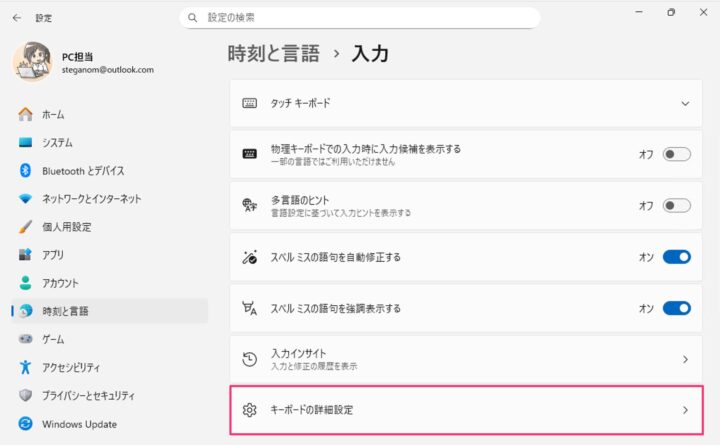Screen dimensions: 720x445
Task: Open PC担当 account profile
Action: coord(84,63)
